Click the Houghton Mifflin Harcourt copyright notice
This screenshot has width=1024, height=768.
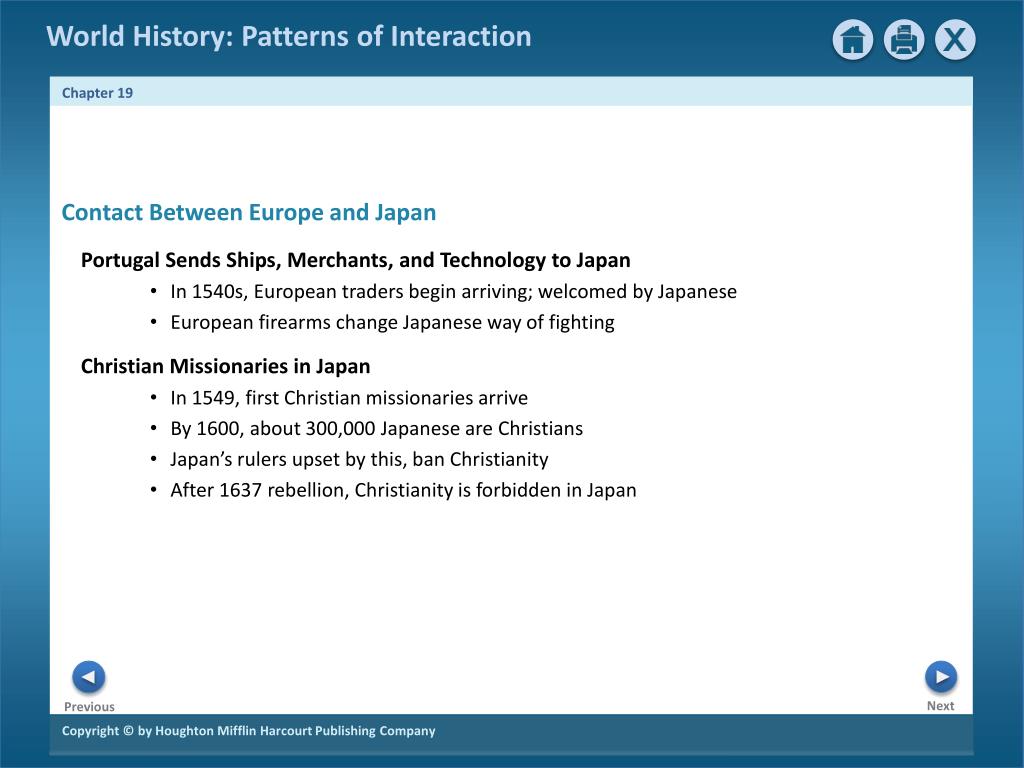click(248, 731)
